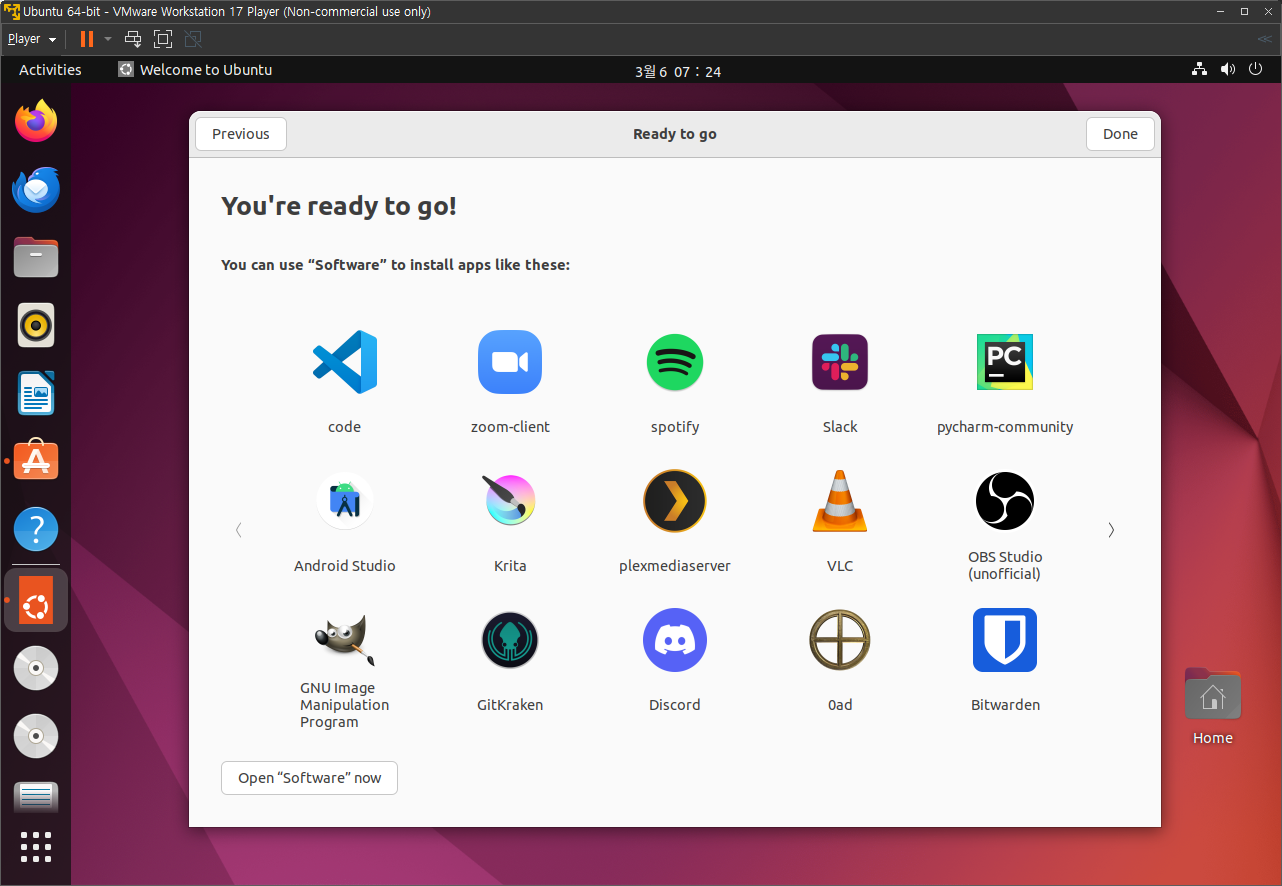Click the network status icon in top bar

click(x=1199, y=70)
